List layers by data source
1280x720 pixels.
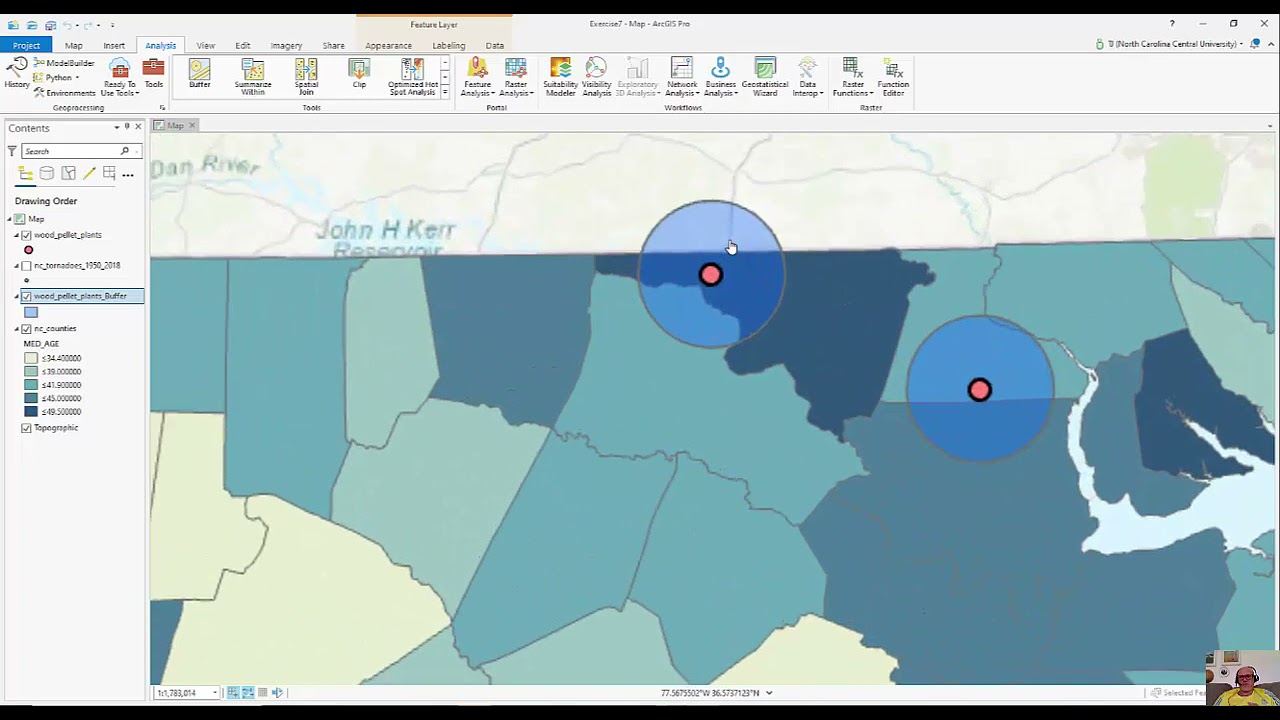point(47,174)
